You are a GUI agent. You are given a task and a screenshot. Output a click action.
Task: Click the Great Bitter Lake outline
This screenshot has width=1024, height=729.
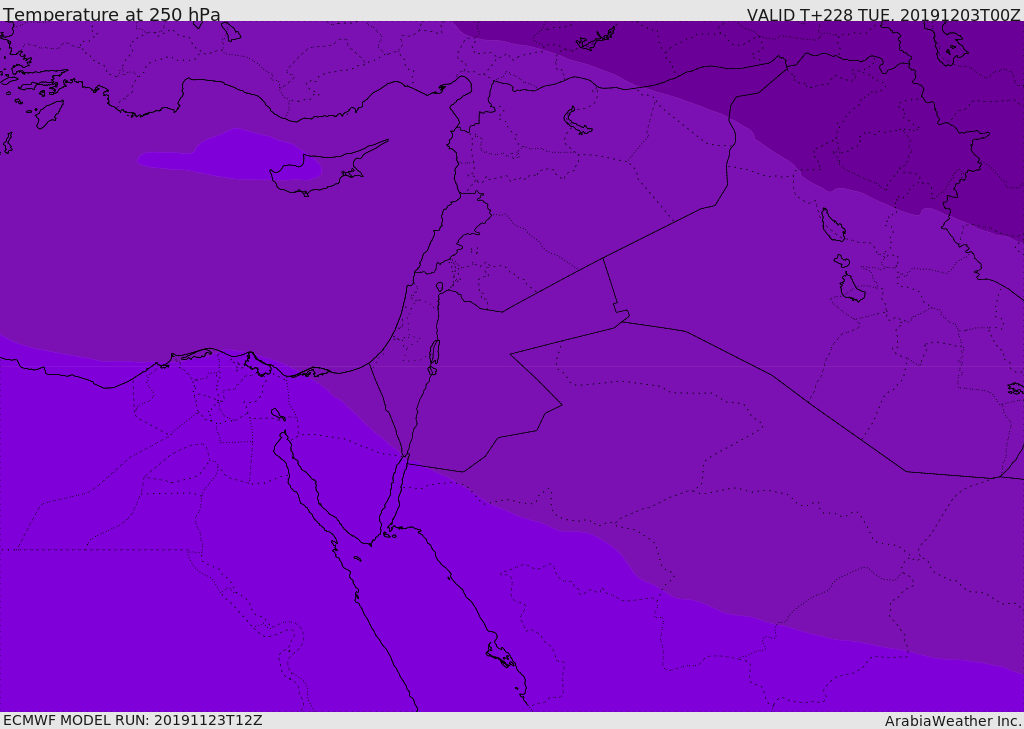(x=278, y=414)
